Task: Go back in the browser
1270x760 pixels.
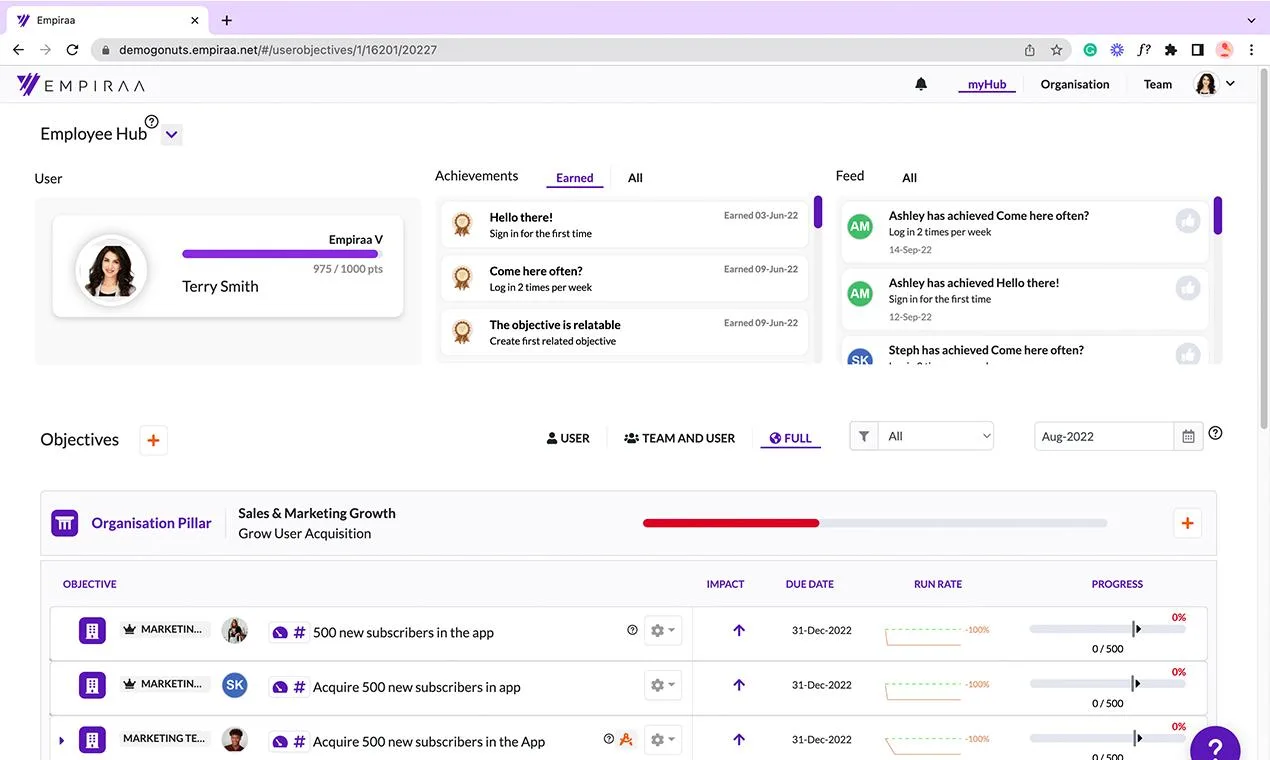Action: [x=18, y=49]
